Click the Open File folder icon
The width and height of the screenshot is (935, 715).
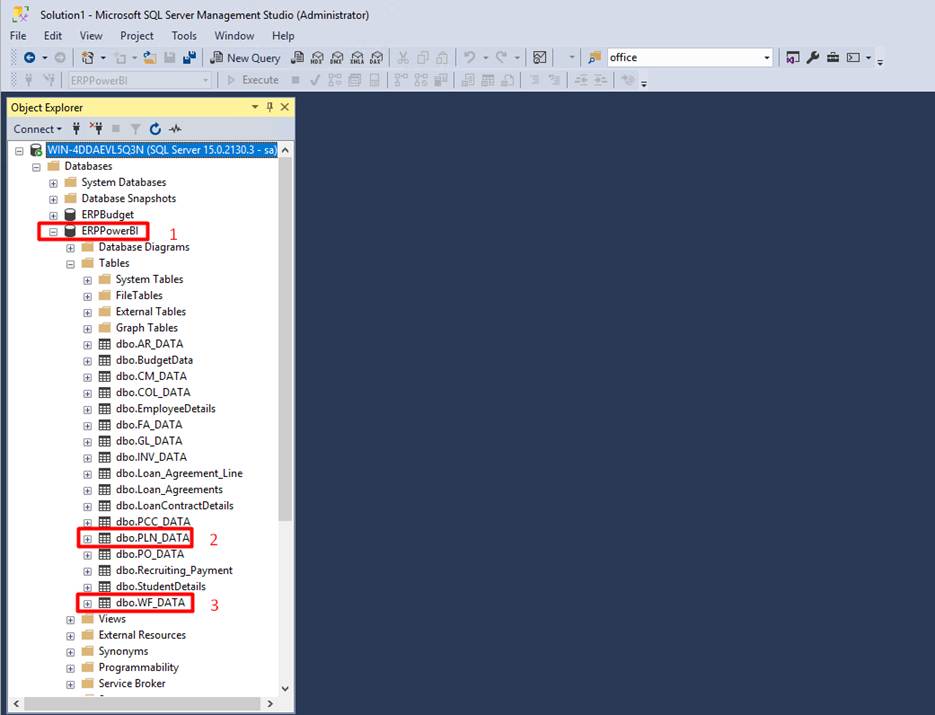(x=150, y=57)
